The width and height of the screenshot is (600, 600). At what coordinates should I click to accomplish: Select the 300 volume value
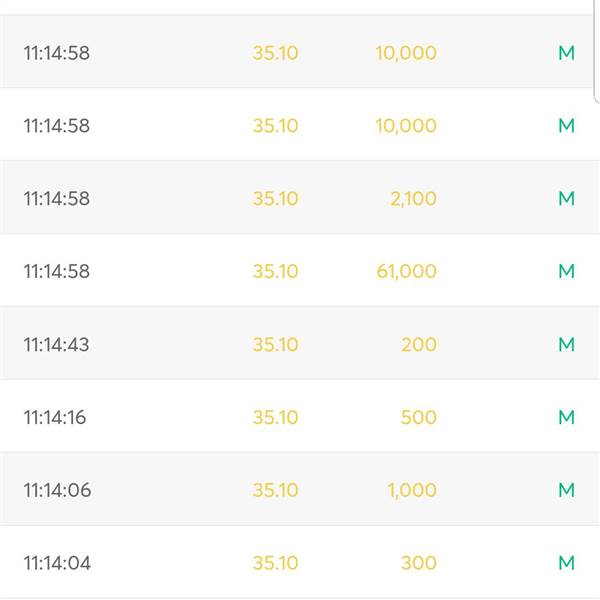click(419, 563)
